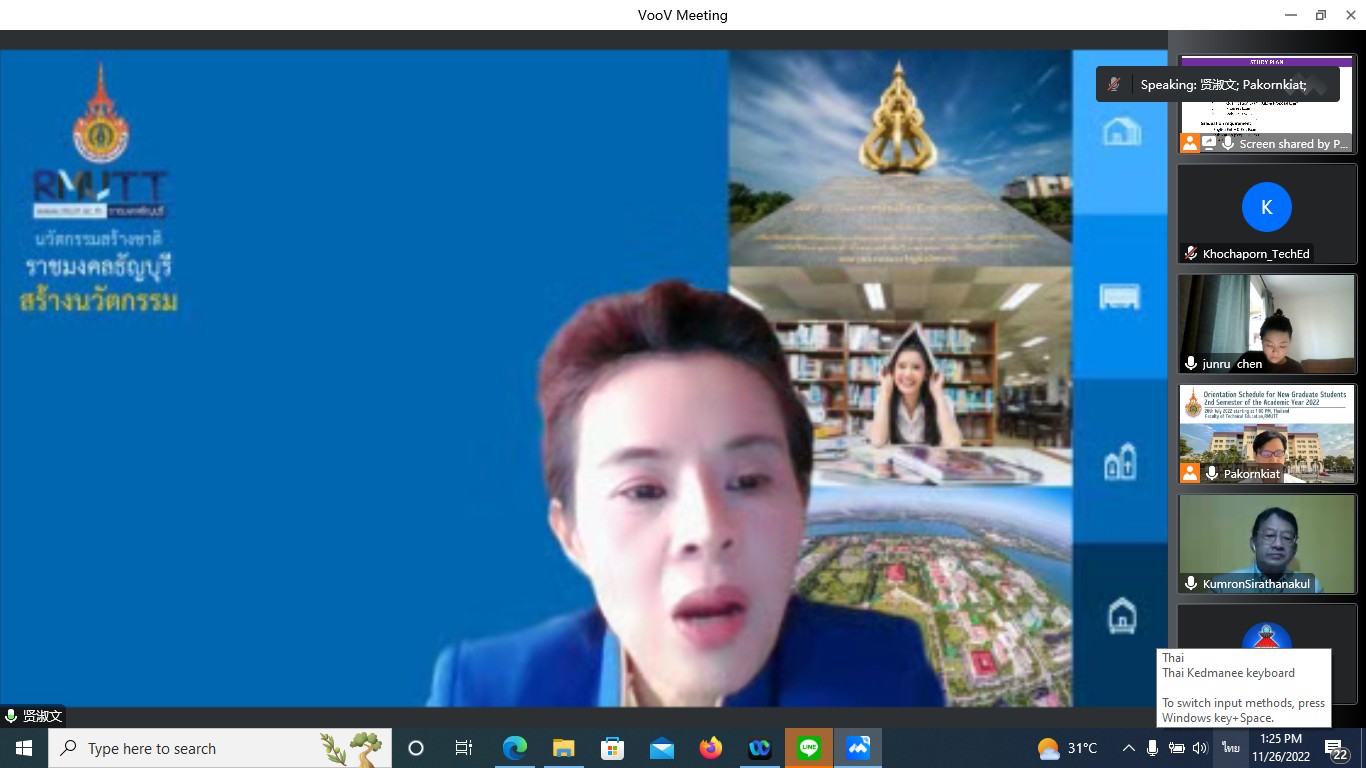Select Pakornkiat's video thumbnail
1366x768 pixels.
(x=1267, y=434)
